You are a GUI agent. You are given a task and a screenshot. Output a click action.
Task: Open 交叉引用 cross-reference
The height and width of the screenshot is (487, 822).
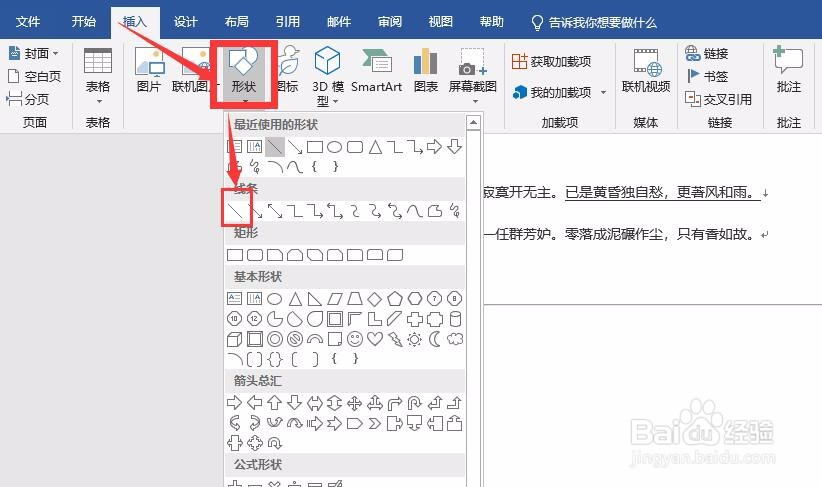718,99
